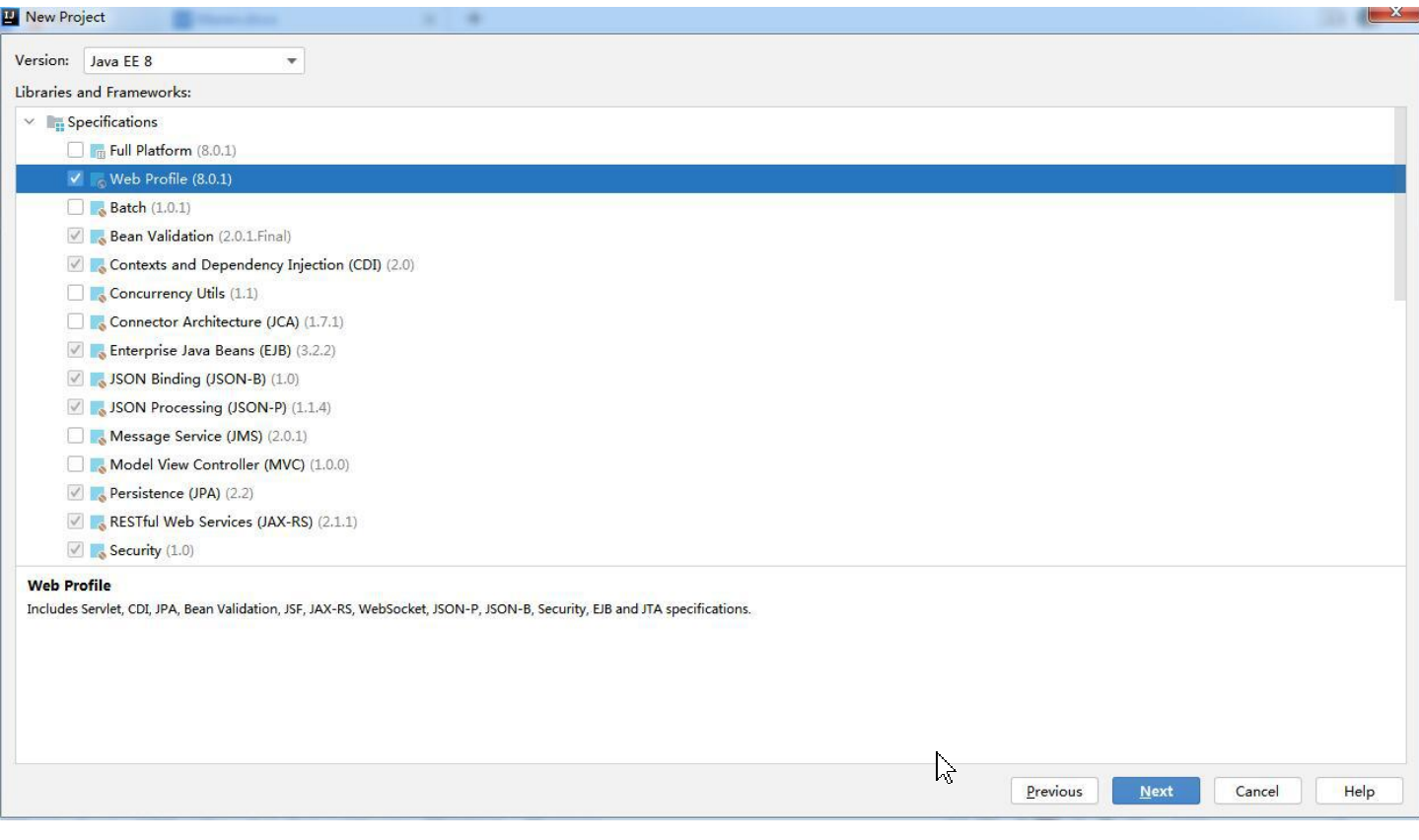The image size is (1419, 840).
Task: Click the IntelliJ logo in title bar
Action: click(11, 17)
